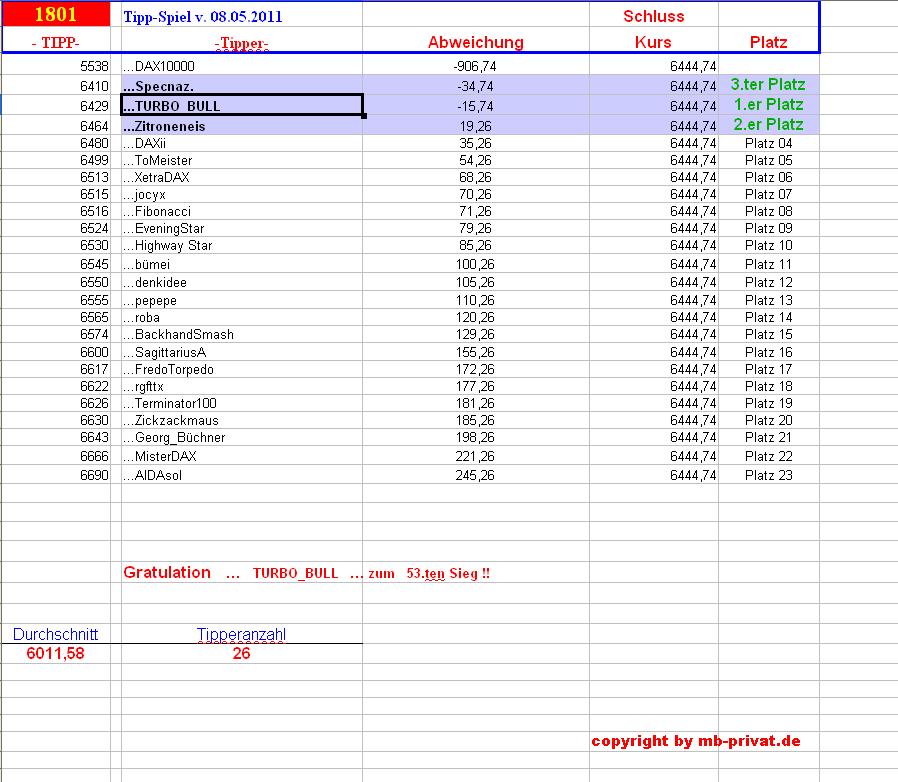Click the 'Platz 15' cell
The height and width of the screenshot is (782, 898).
point(769,335)
